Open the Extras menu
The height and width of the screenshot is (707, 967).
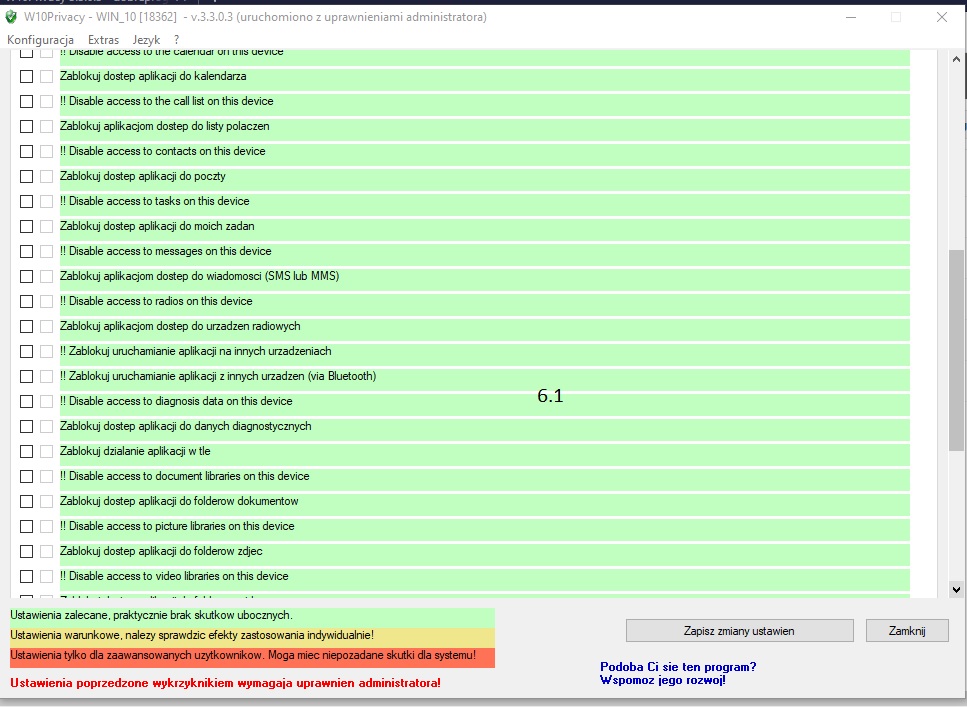104,39
